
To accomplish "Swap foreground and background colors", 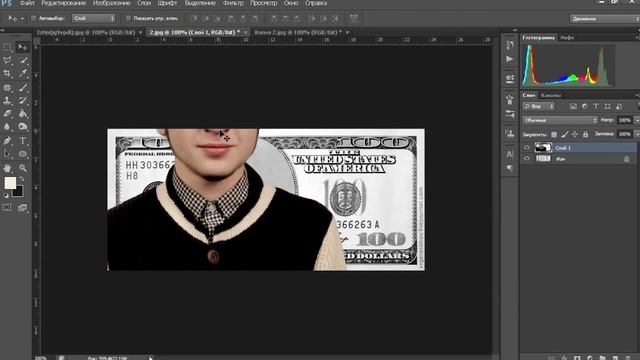I will [x=22, y=178].
